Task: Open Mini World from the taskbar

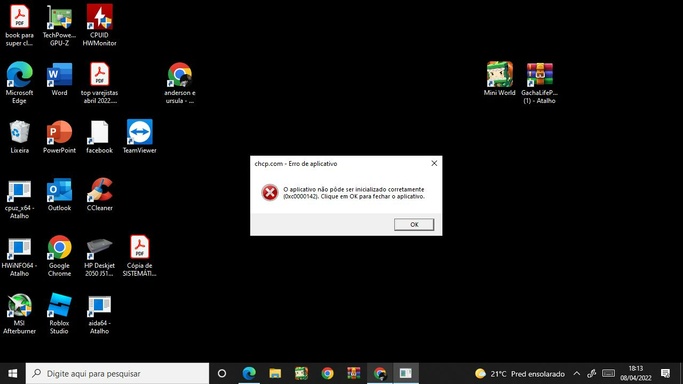Action: 301,374
